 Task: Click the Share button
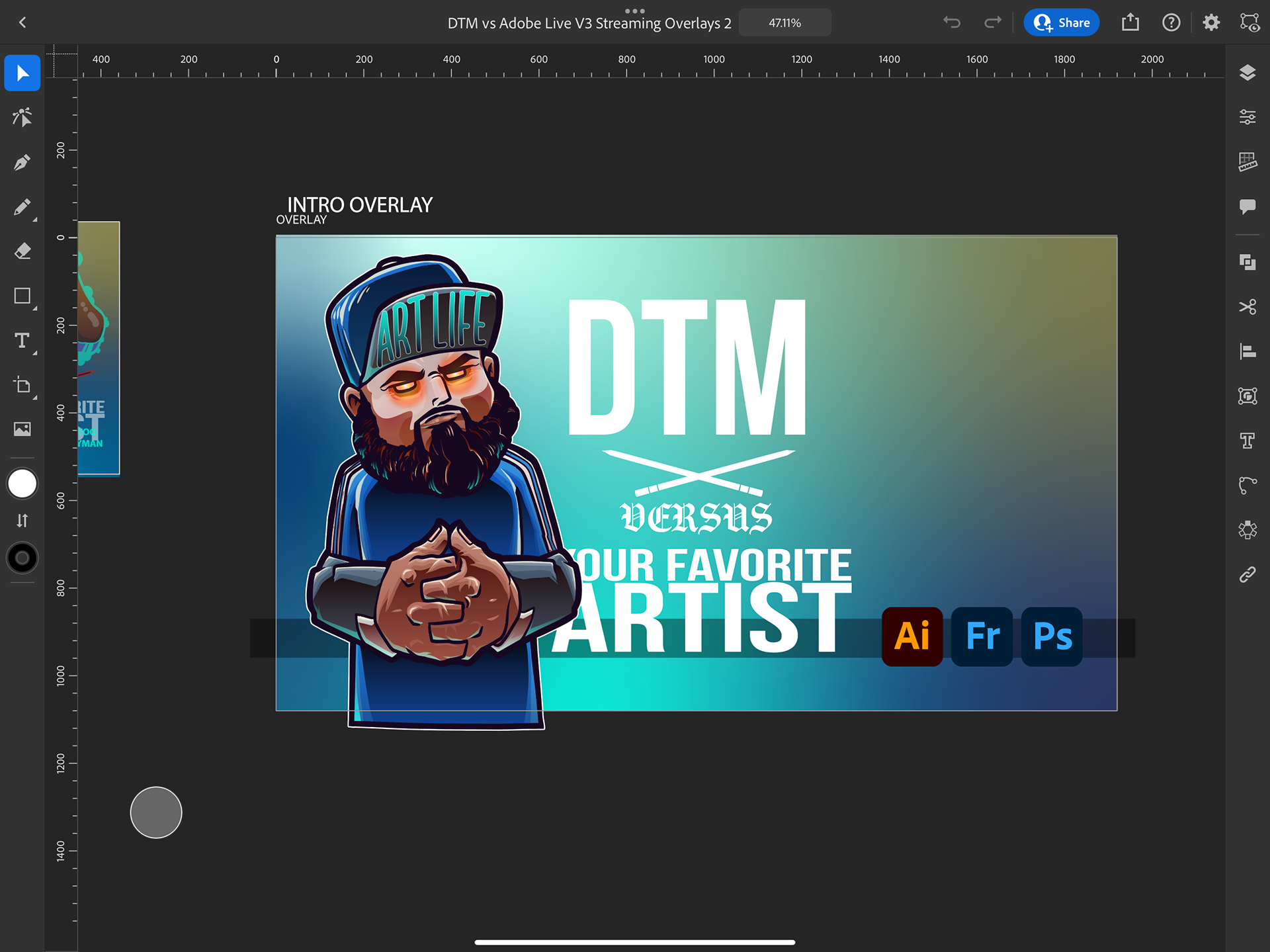click(1061, 22)
